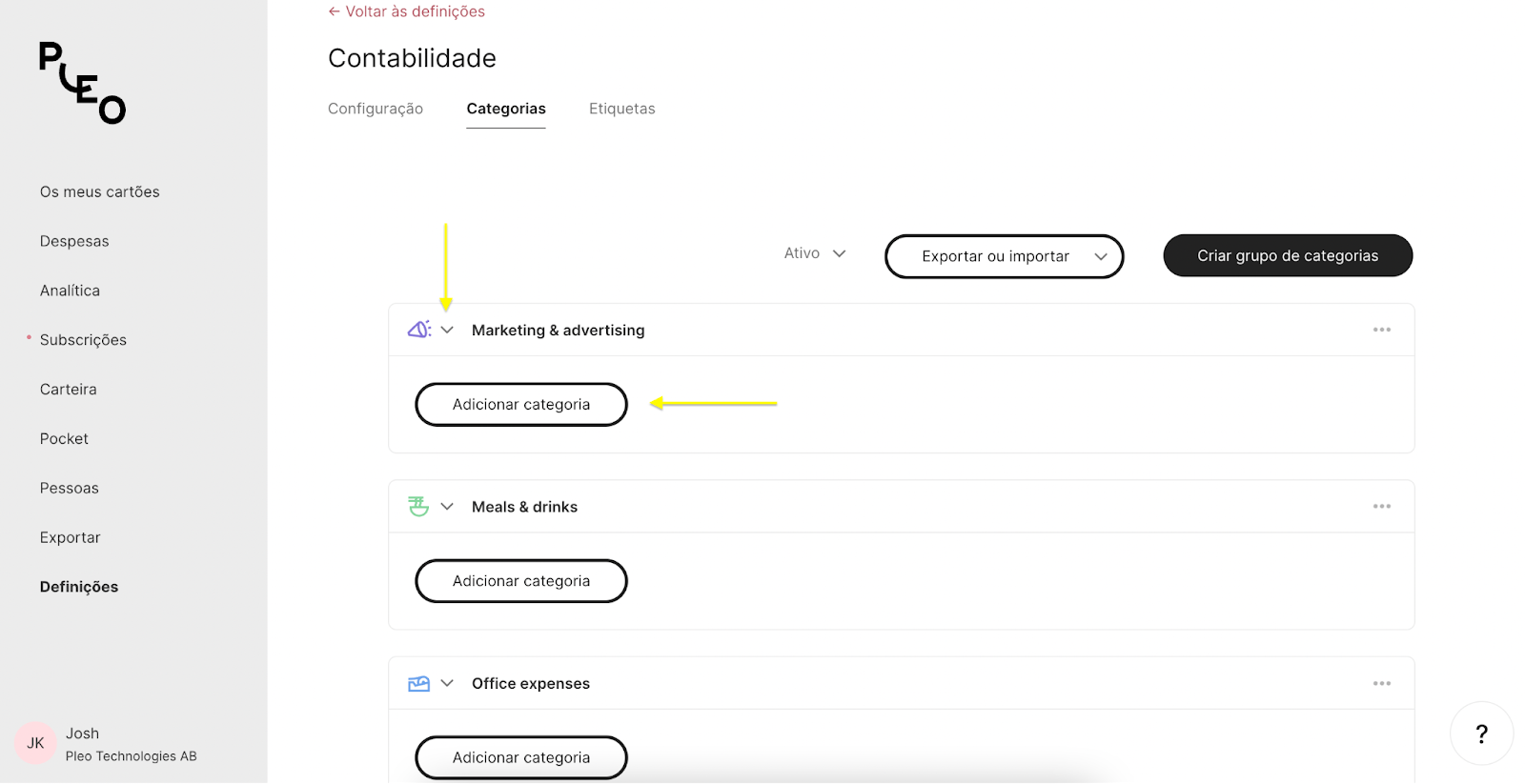The width and height of the screenshot is (1525, 784).
Task: Add category under Meals & drinks
Action: coord(521,581)
